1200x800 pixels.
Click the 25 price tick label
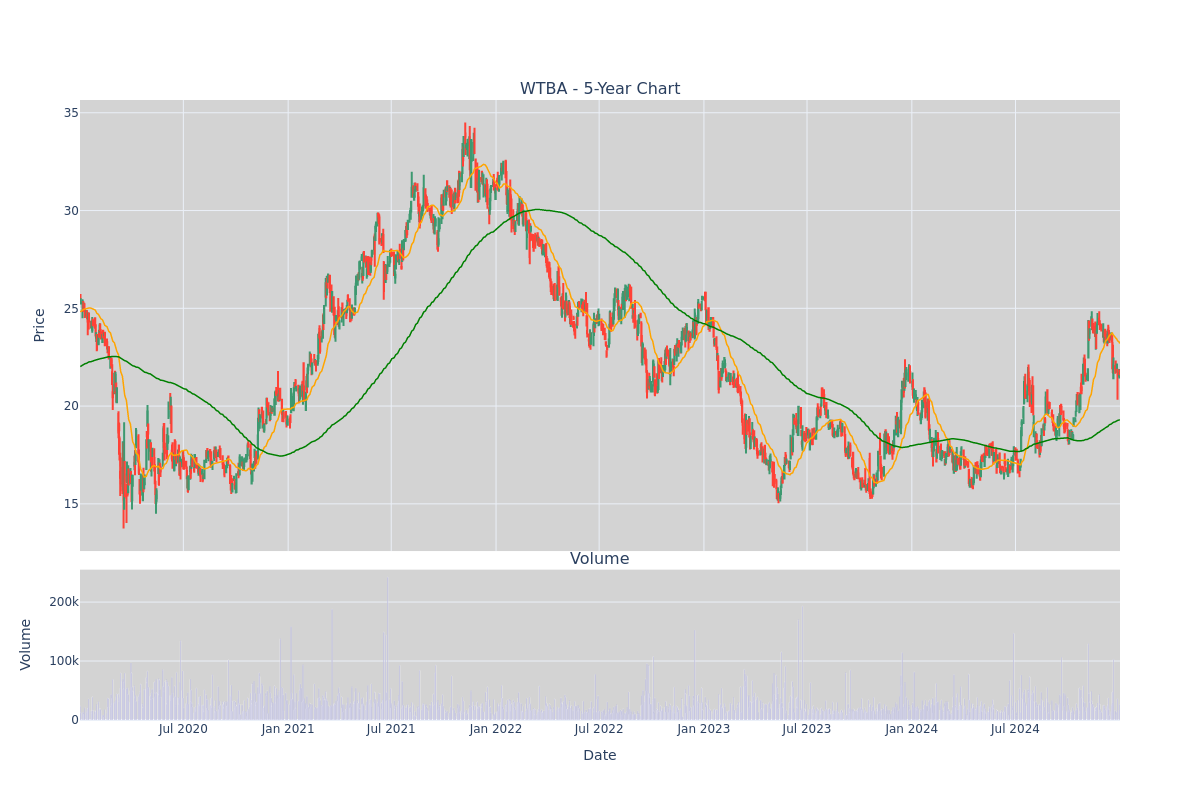click(x=71, y=308)
